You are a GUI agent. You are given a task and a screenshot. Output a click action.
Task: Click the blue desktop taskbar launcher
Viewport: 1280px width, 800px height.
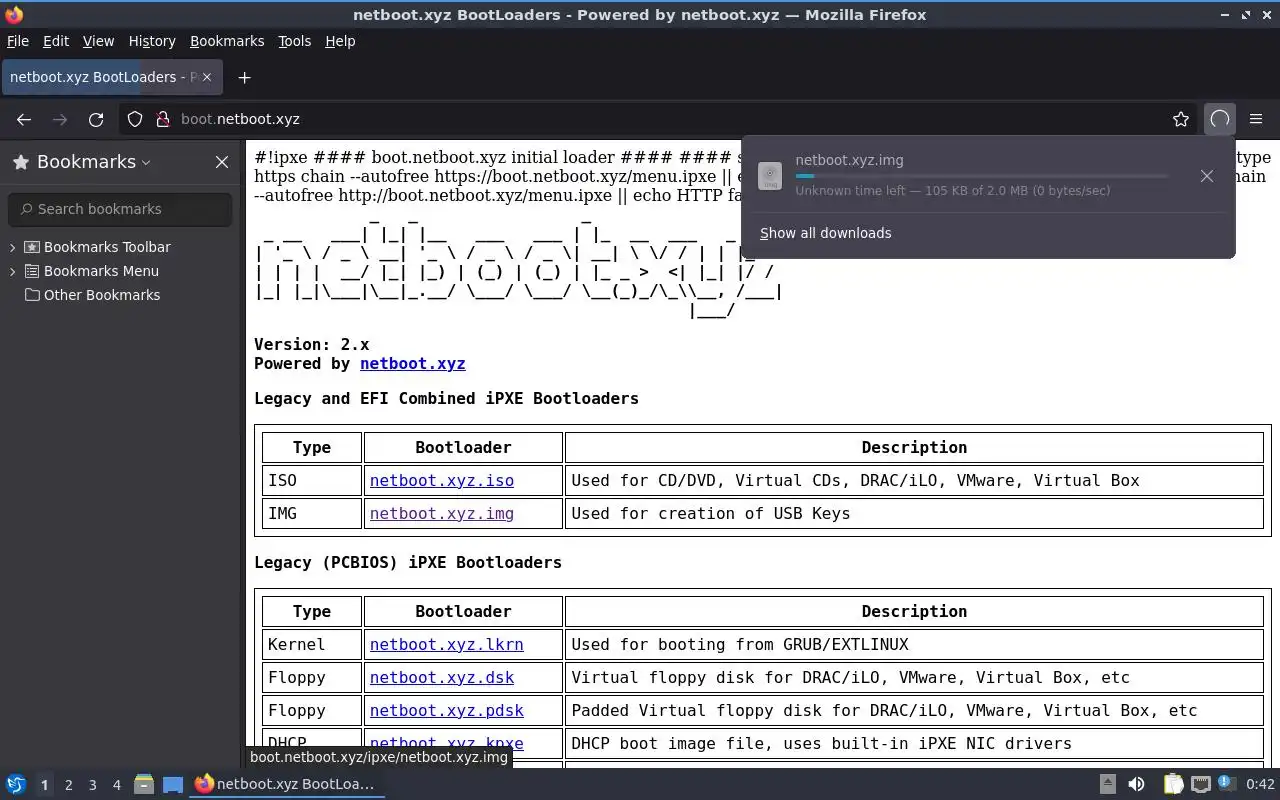pyautogui.click(x=173, y=785)
